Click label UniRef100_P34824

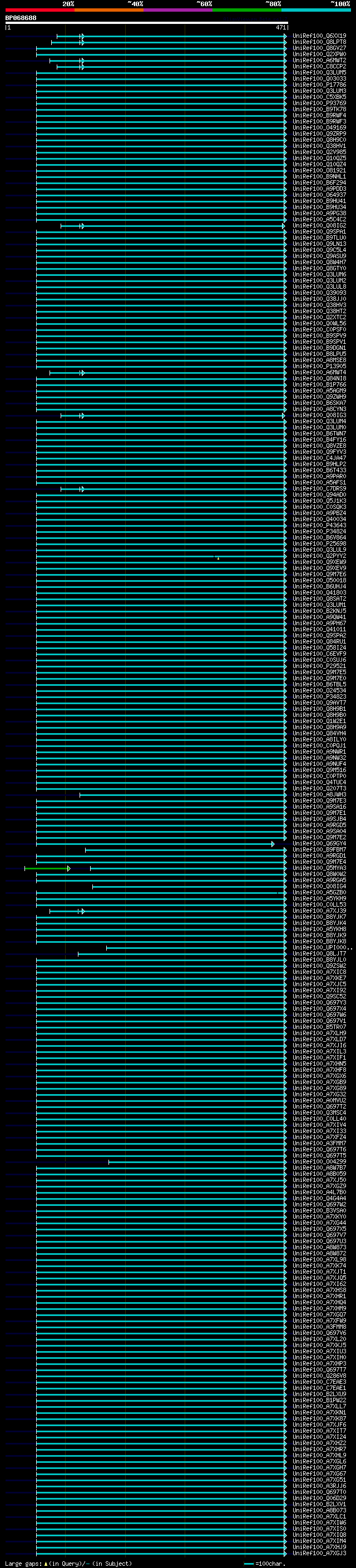click(x=319, y=531)
